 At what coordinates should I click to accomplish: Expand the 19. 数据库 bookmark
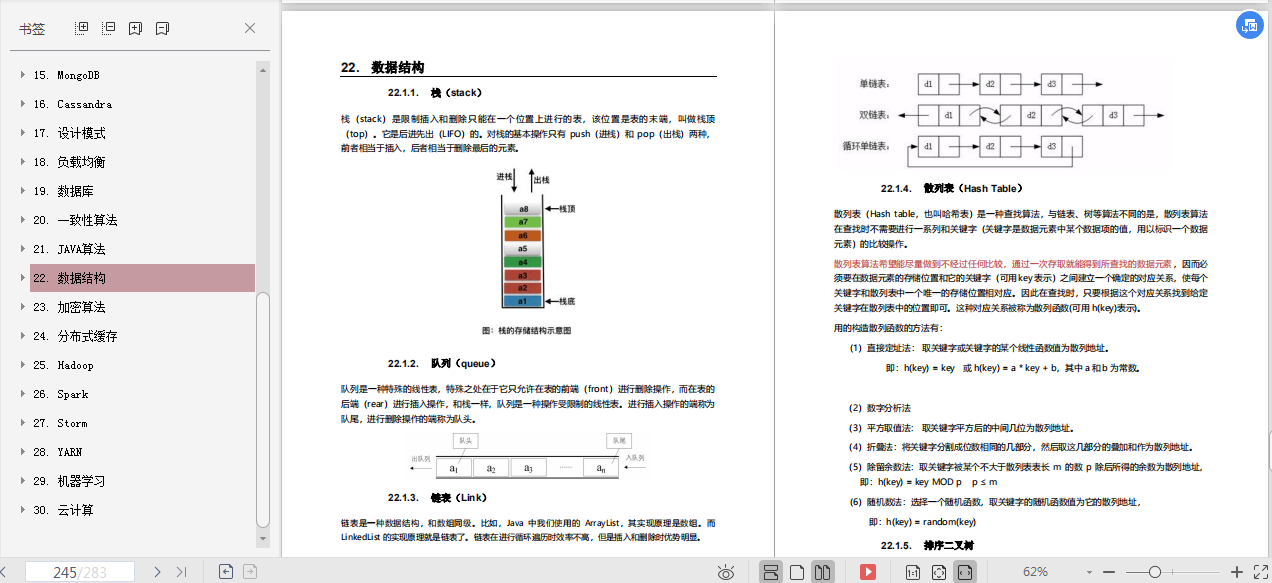pyautogui.click(x=22, y=191)
